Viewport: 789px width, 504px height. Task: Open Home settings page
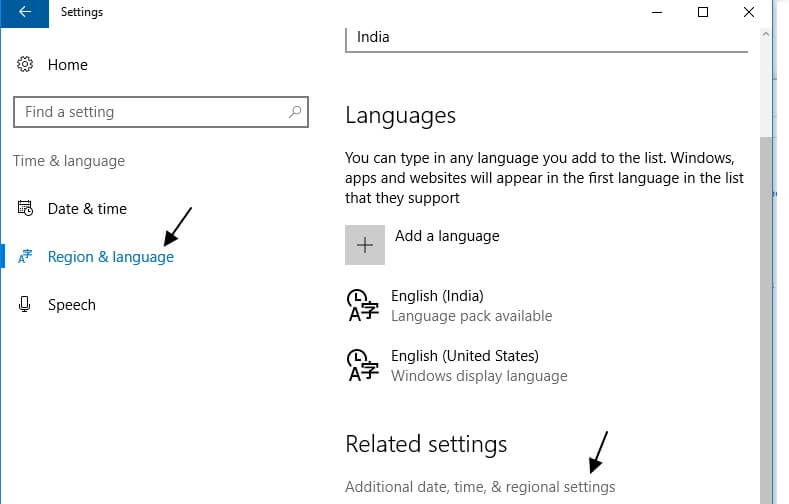pos(67,65)
